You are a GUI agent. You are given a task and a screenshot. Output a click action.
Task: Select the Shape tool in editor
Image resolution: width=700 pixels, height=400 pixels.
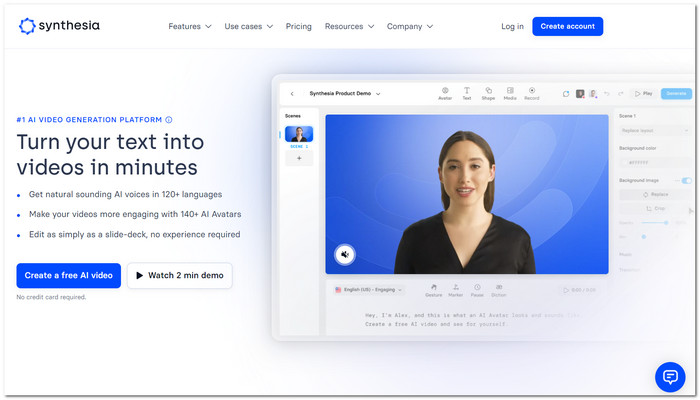coord(488,94)
